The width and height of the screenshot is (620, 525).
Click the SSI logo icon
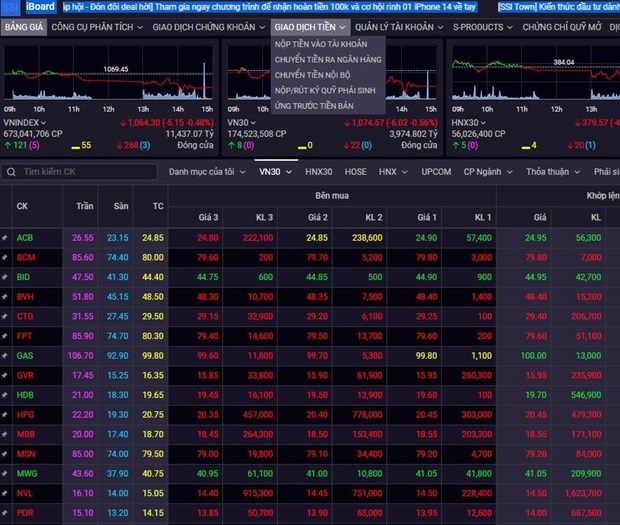[x=9, y=7]
